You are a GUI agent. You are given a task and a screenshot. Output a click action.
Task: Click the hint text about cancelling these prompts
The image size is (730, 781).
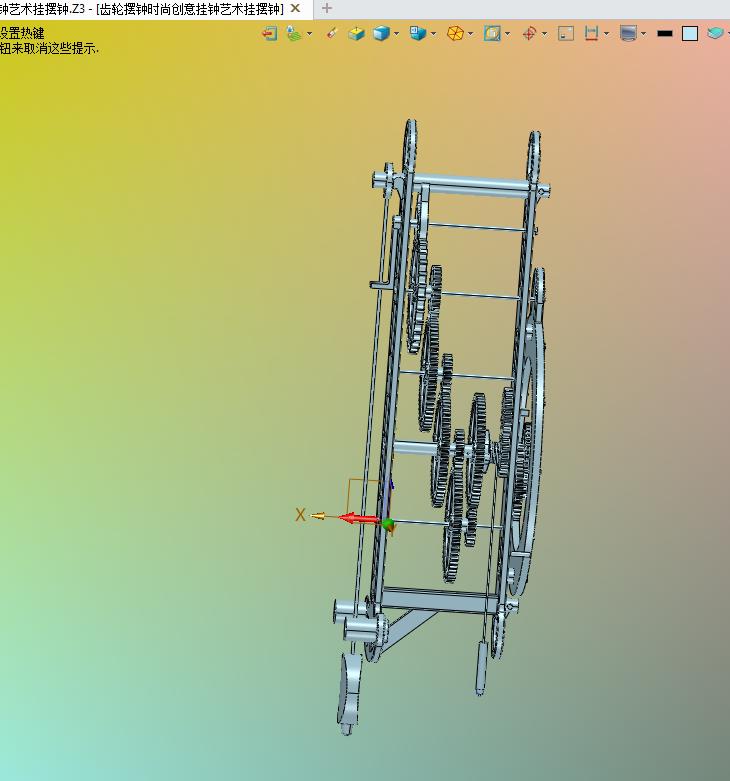(x=49, y=48)
